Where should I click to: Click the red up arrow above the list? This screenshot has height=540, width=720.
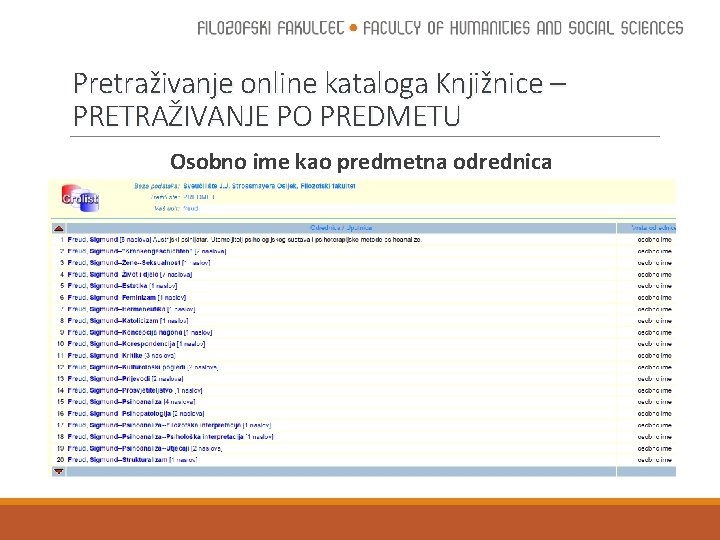pos(58,228)
